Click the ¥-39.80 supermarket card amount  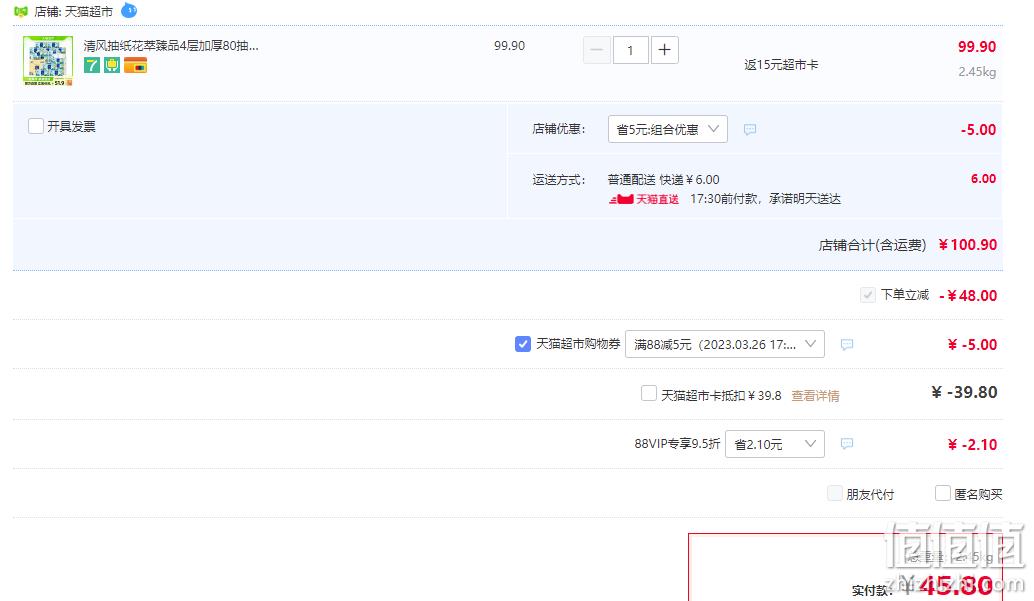[964, 393]
